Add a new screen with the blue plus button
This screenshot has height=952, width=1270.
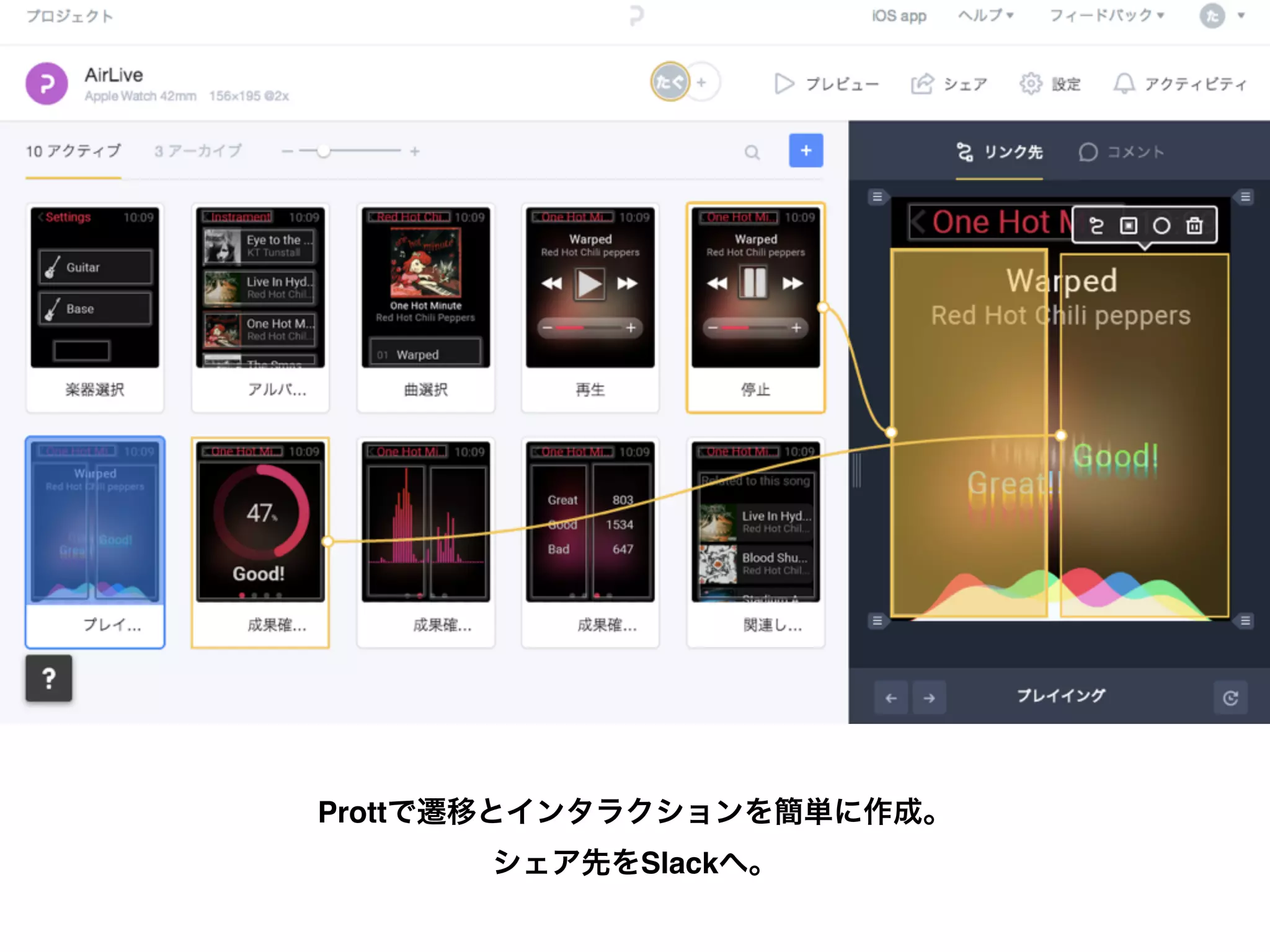[x=806, y=151]
